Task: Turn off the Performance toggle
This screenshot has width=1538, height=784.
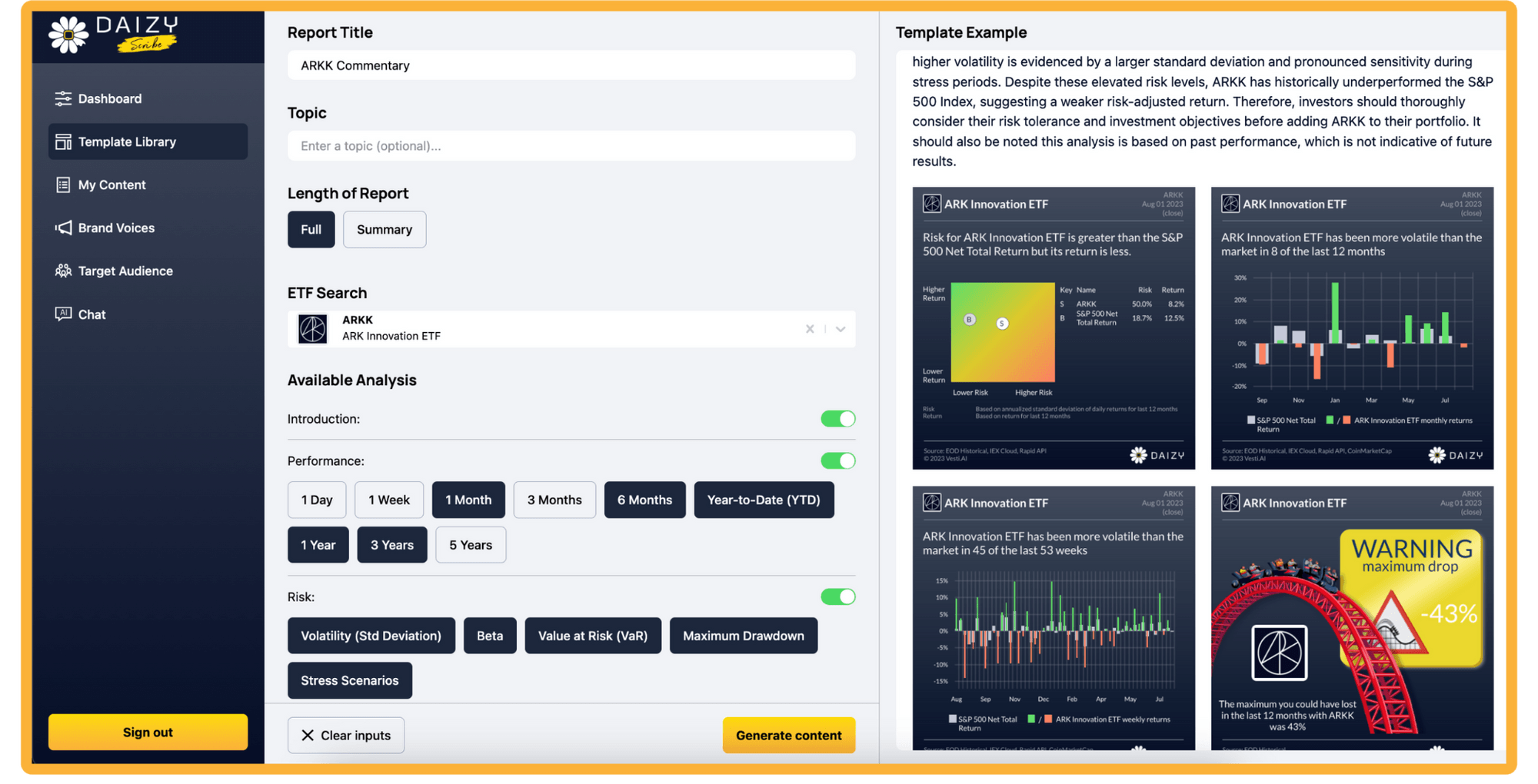Action: (x=838, y=460)
